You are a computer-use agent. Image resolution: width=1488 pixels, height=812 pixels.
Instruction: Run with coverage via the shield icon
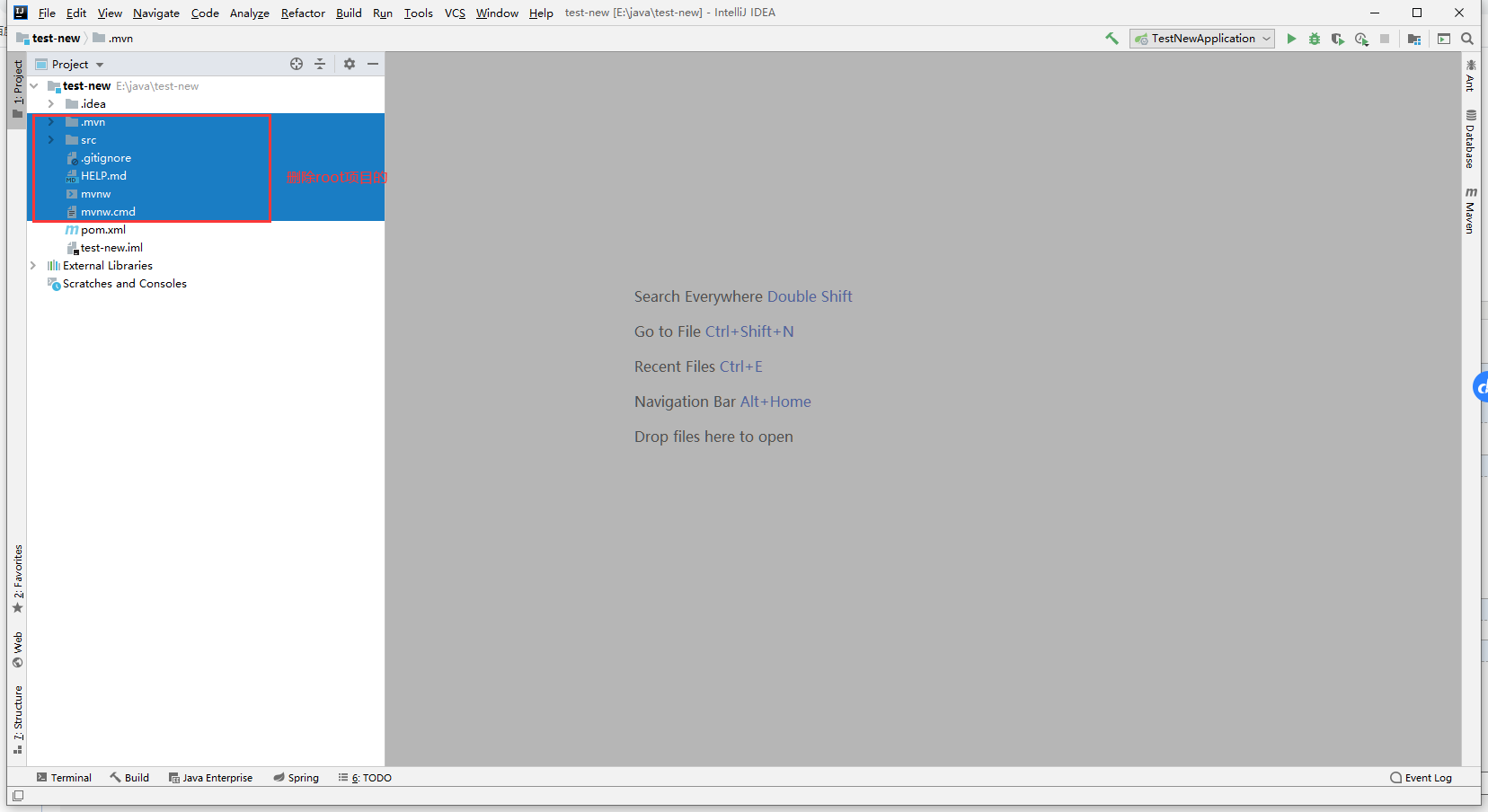click(1338, 39)
